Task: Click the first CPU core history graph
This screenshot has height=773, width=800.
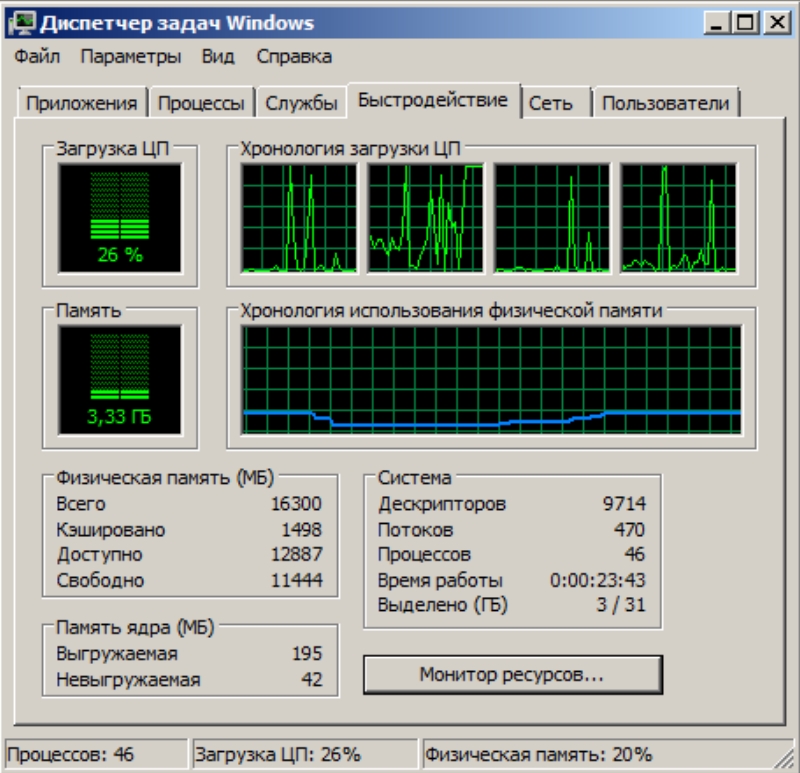Action: (299, 218)
